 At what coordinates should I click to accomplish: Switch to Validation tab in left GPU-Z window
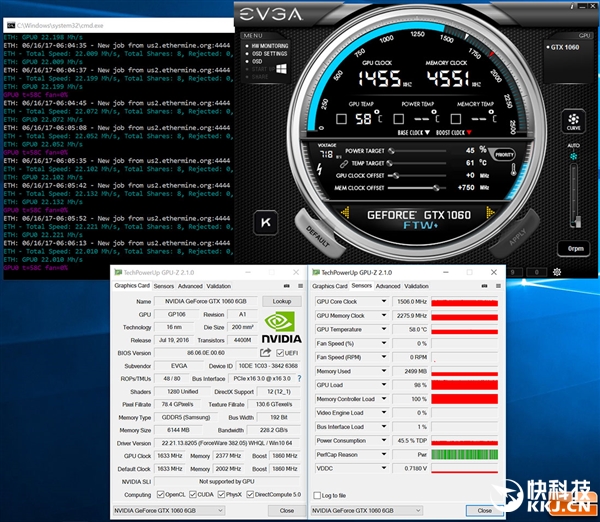pos(218,286)
